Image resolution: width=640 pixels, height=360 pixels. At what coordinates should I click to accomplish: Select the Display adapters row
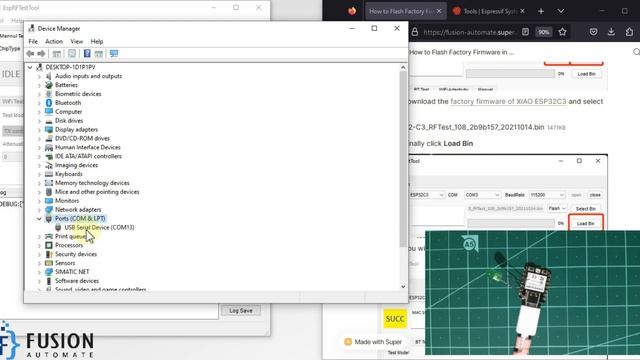pos(76,129)
